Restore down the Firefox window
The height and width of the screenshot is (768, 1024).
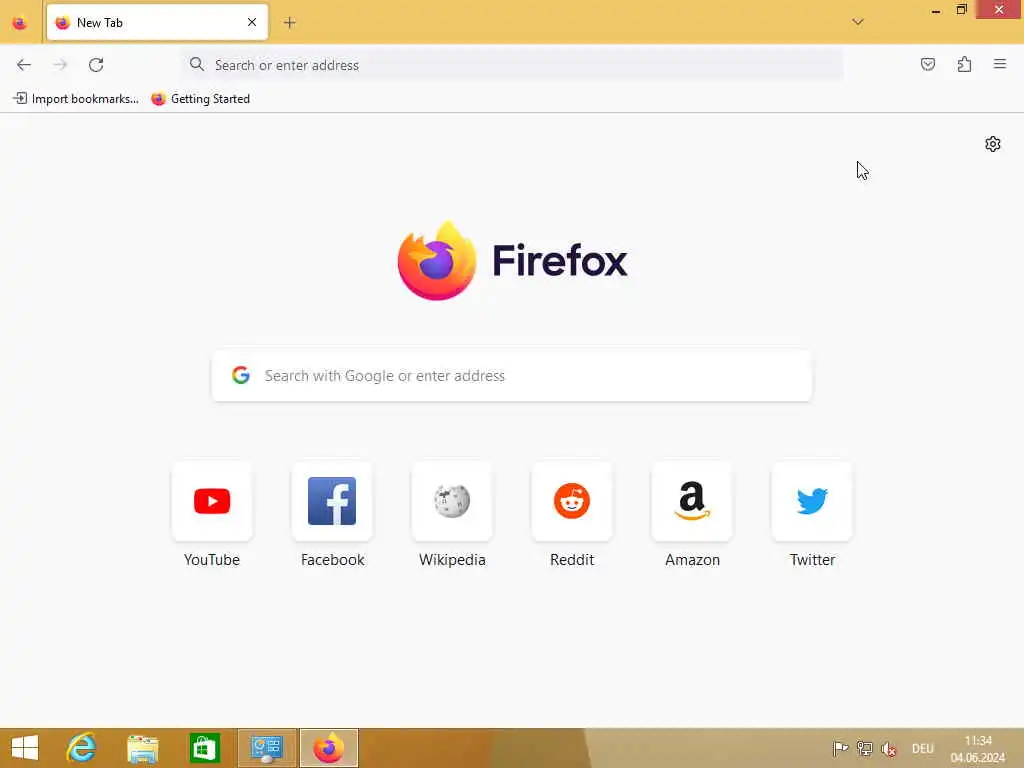[x=961, y=10]
